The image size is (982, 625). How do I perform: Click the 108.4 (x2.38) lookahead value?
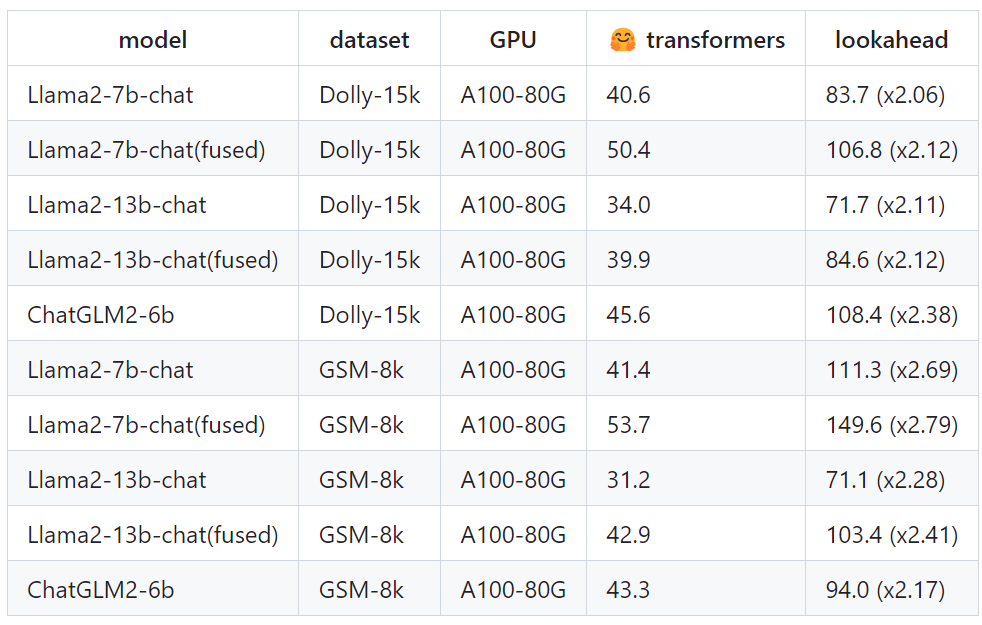click(892, 314)
